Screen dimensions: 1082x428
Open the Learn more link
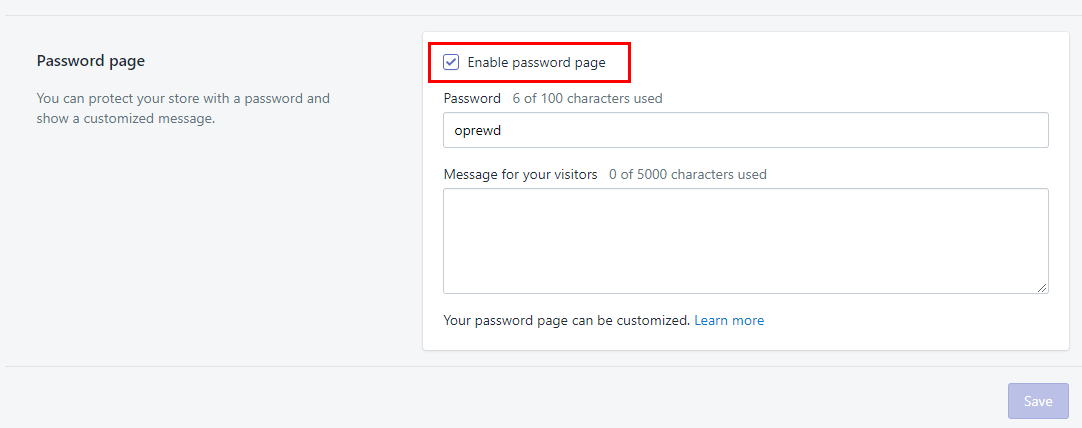(729, 321)
